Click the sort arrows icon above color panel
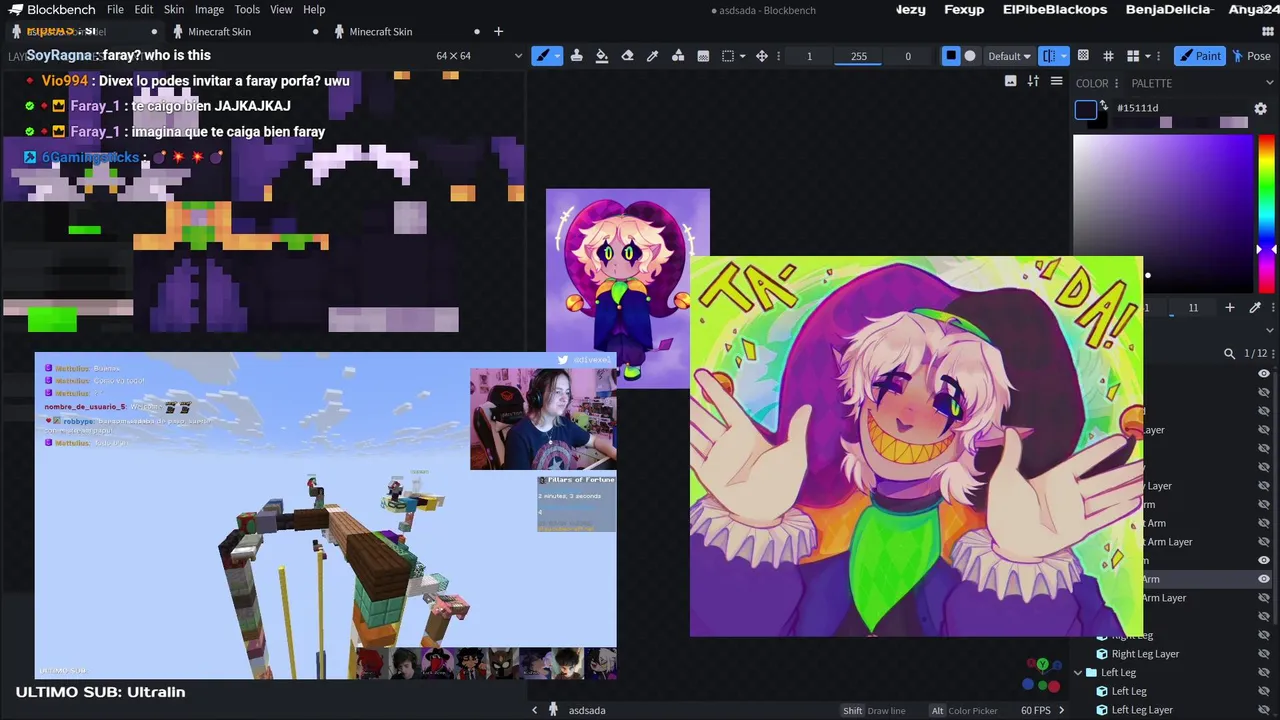This screenshot has width=1280, height=720. [x=1033, y=81]
